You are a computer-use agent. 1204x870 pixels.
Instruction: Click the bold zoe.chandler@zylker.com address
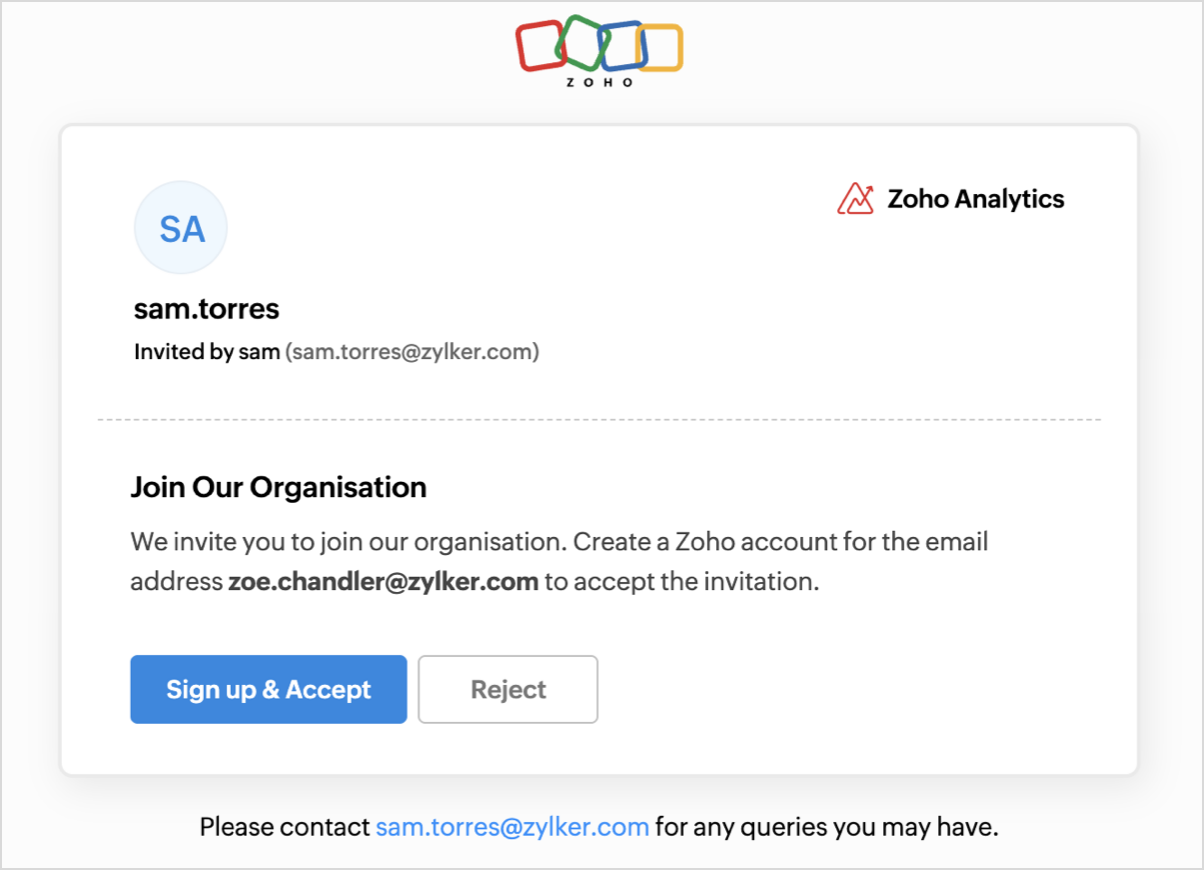pyautogui.click(x=383, y=582)
